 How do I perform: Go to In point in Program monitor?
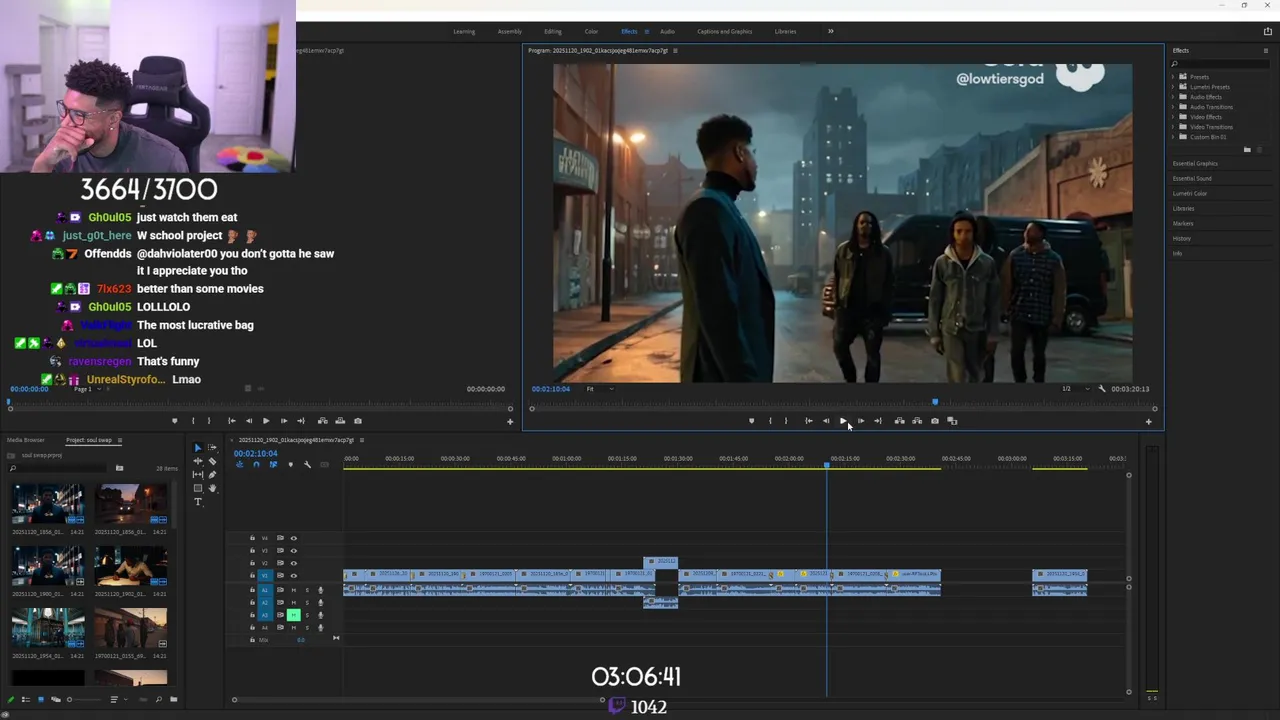click(x=809, y=421)
